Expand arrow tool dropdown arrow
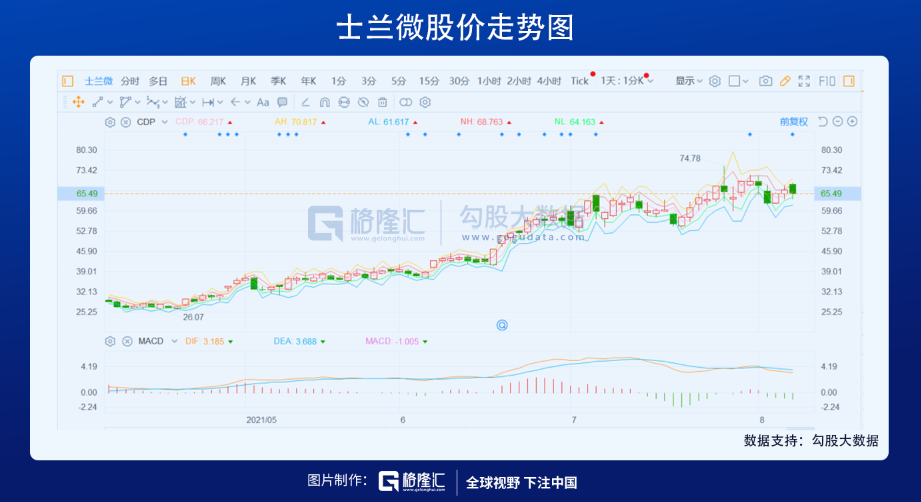This screenshot has height=502, width=921. (x=247, y=103)
